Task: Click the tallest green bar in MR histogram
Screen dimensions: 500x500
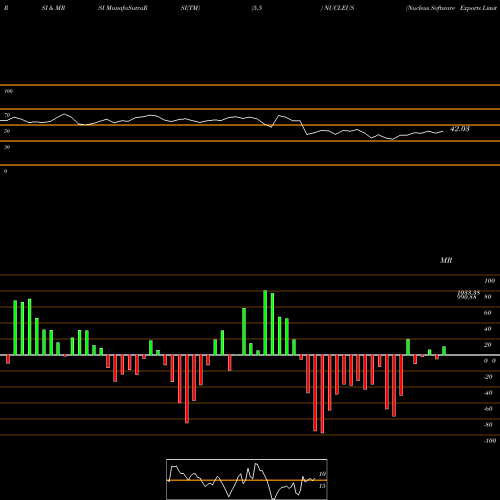Action: click(265, 323)
